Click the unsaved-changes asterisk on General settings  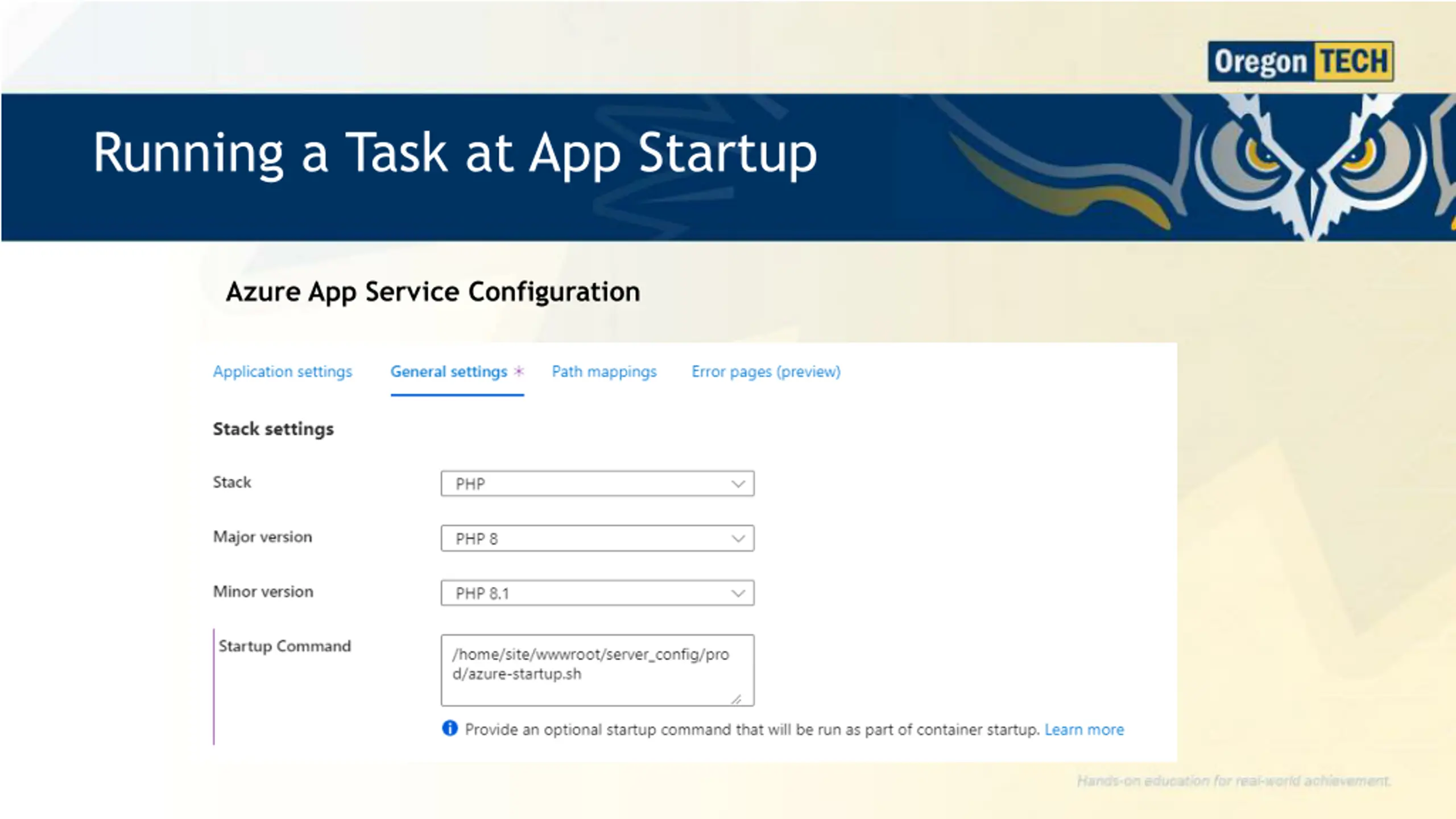click(x=518, y=371)
